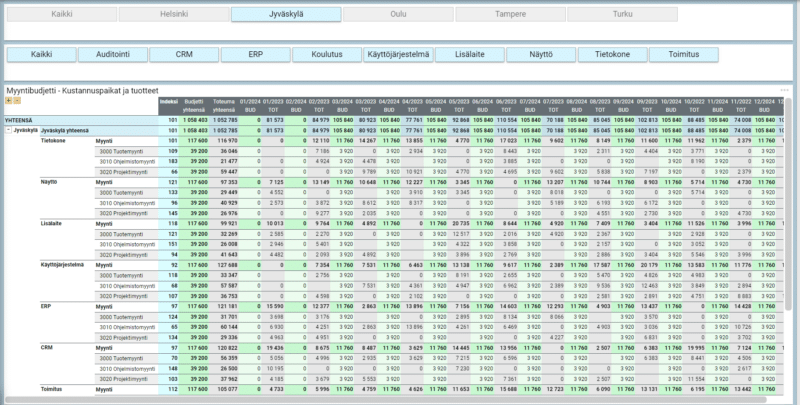Screen dimensions: 800x405
Task: Select Kaikki in the city filter row
Action: pos(60,15)
